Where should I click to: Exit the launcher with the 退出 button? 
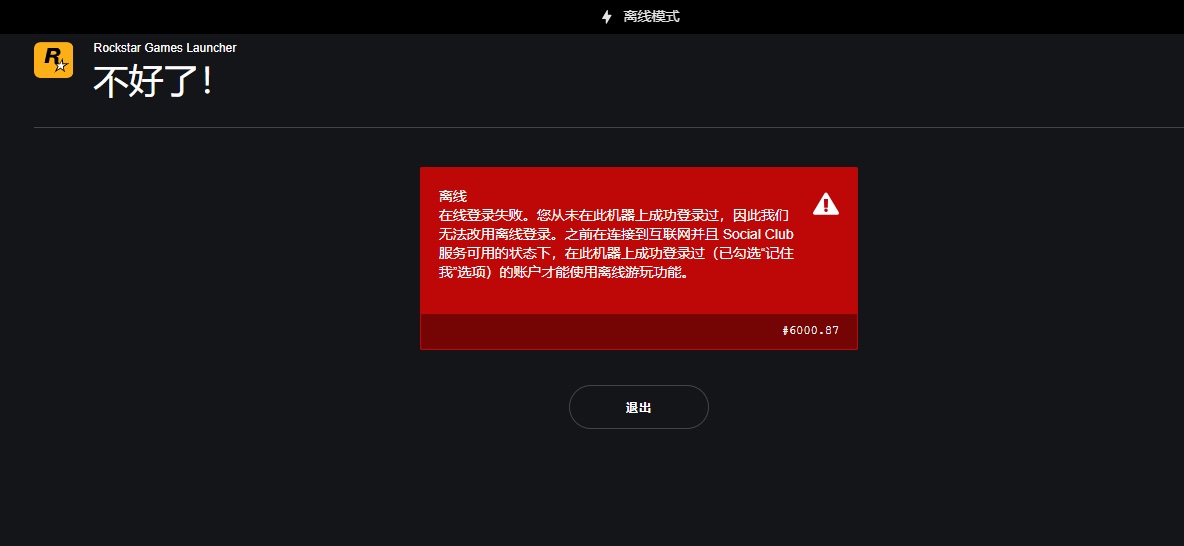point(639,407)
